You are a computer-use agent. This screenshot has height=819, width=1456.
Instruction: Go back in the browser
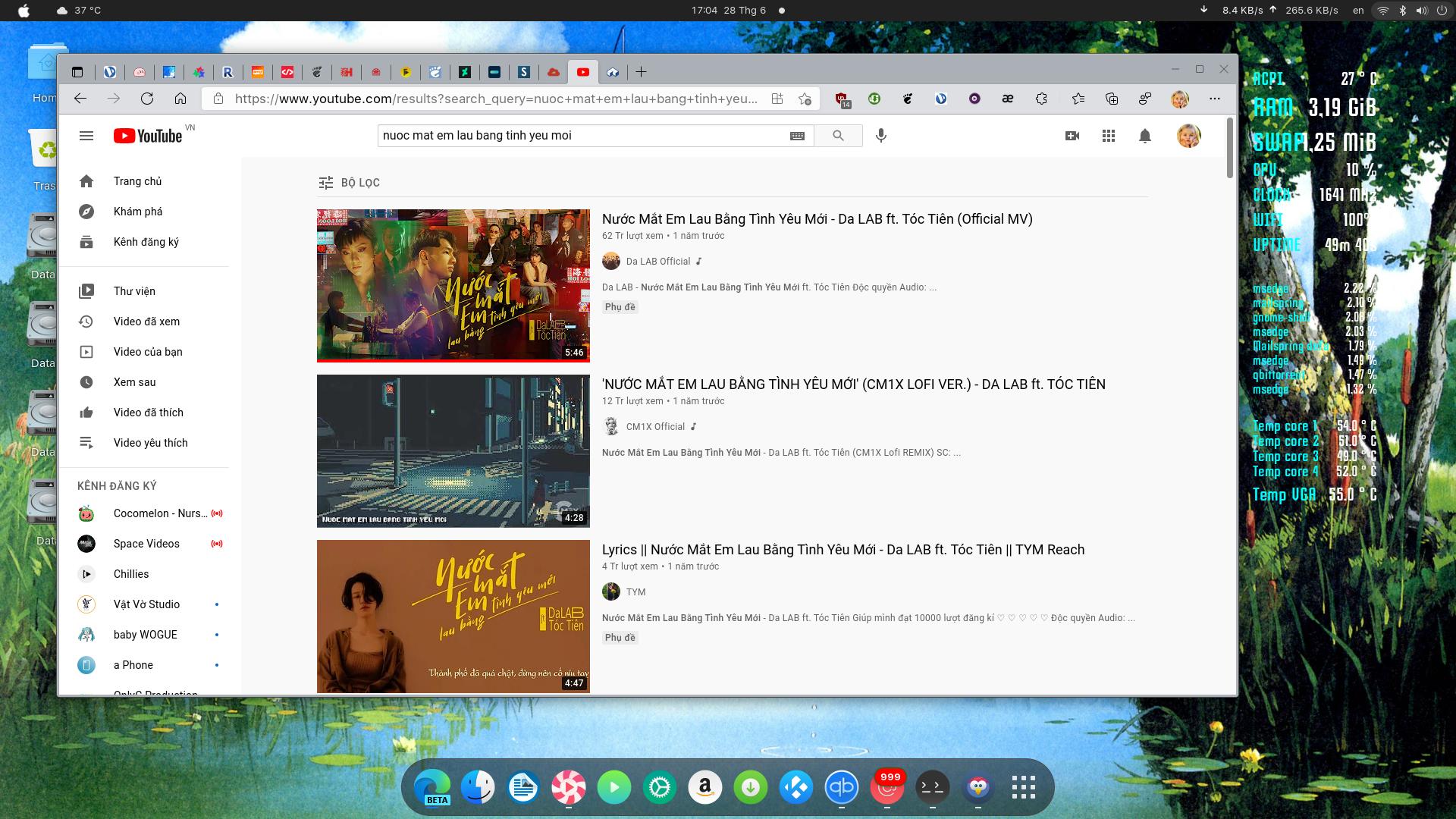point(80,99)
